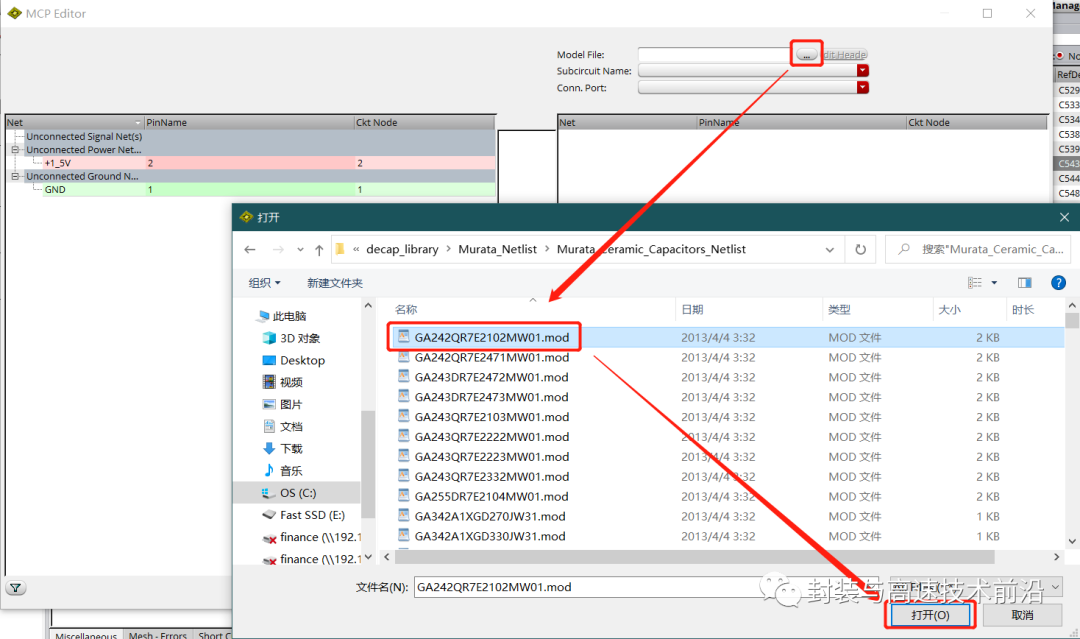1080x639 pixels.
Task: Open the view options dropdown arrow
Action: tap(994, 283)
